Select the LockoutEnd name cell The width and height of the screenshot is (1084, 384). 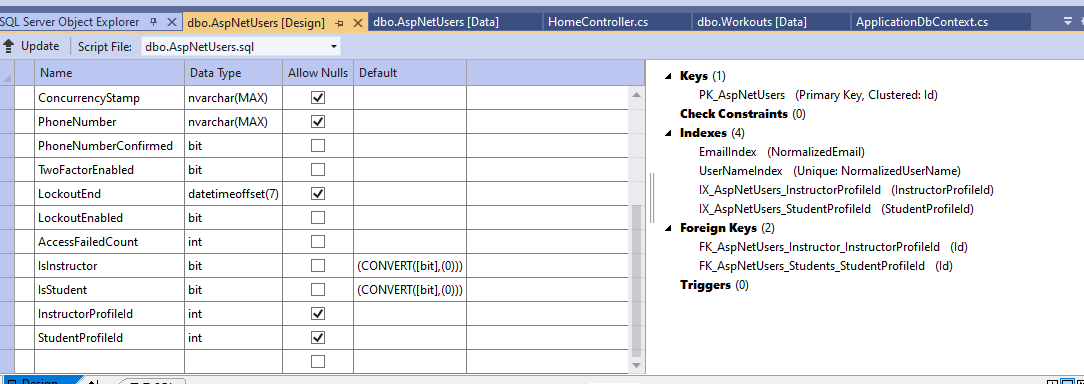pyautogui.click(x=109, y=194)
